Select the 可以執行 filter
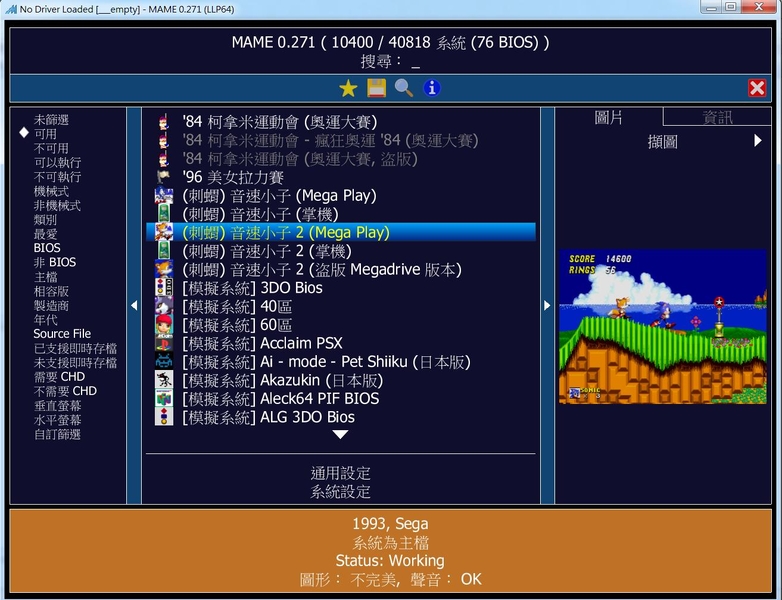 pyautogui.click(x=57, y=163)
